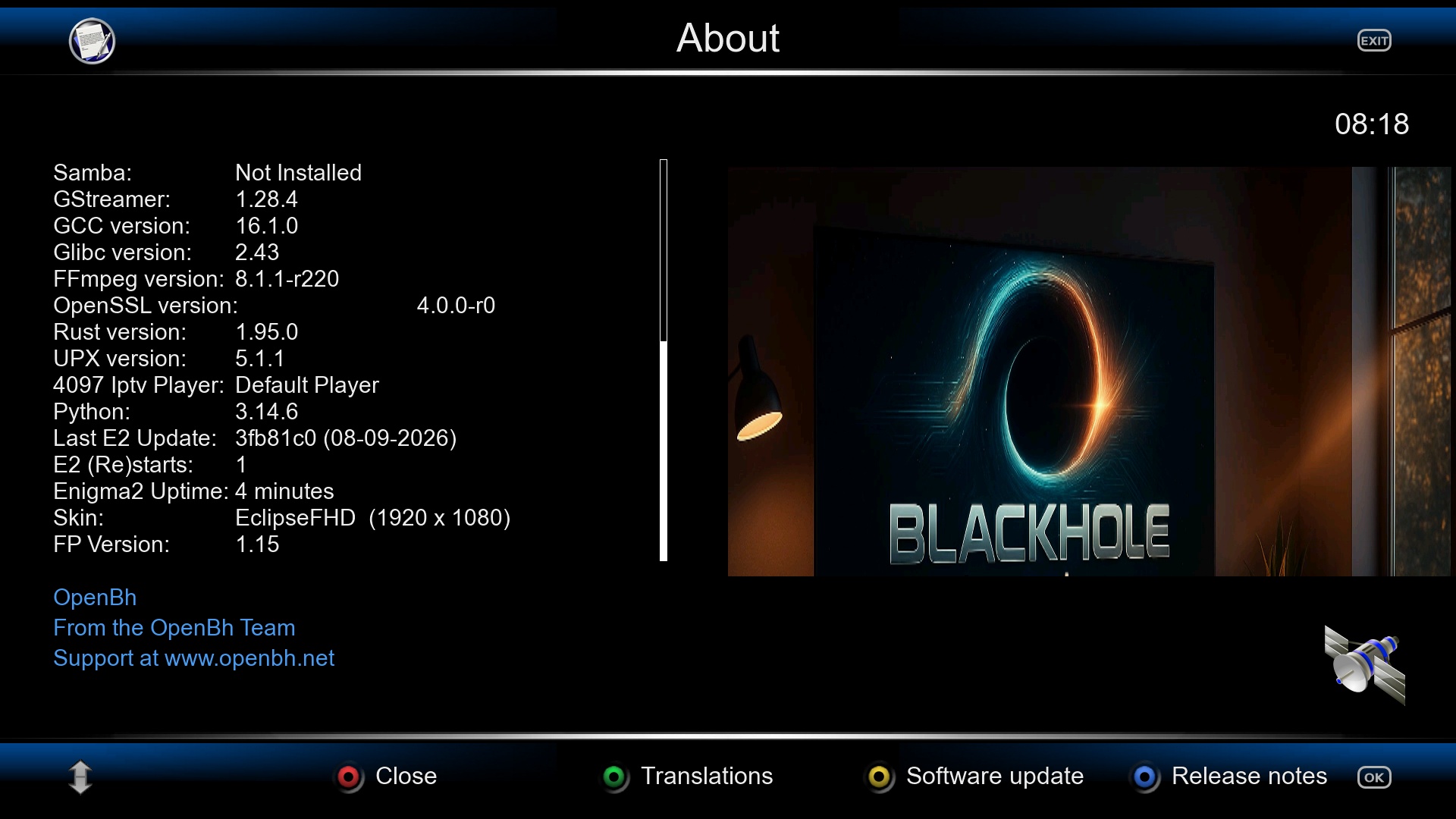Click the Blackhole logo image
1456x819 pixels.
(x=1089, y=372)
